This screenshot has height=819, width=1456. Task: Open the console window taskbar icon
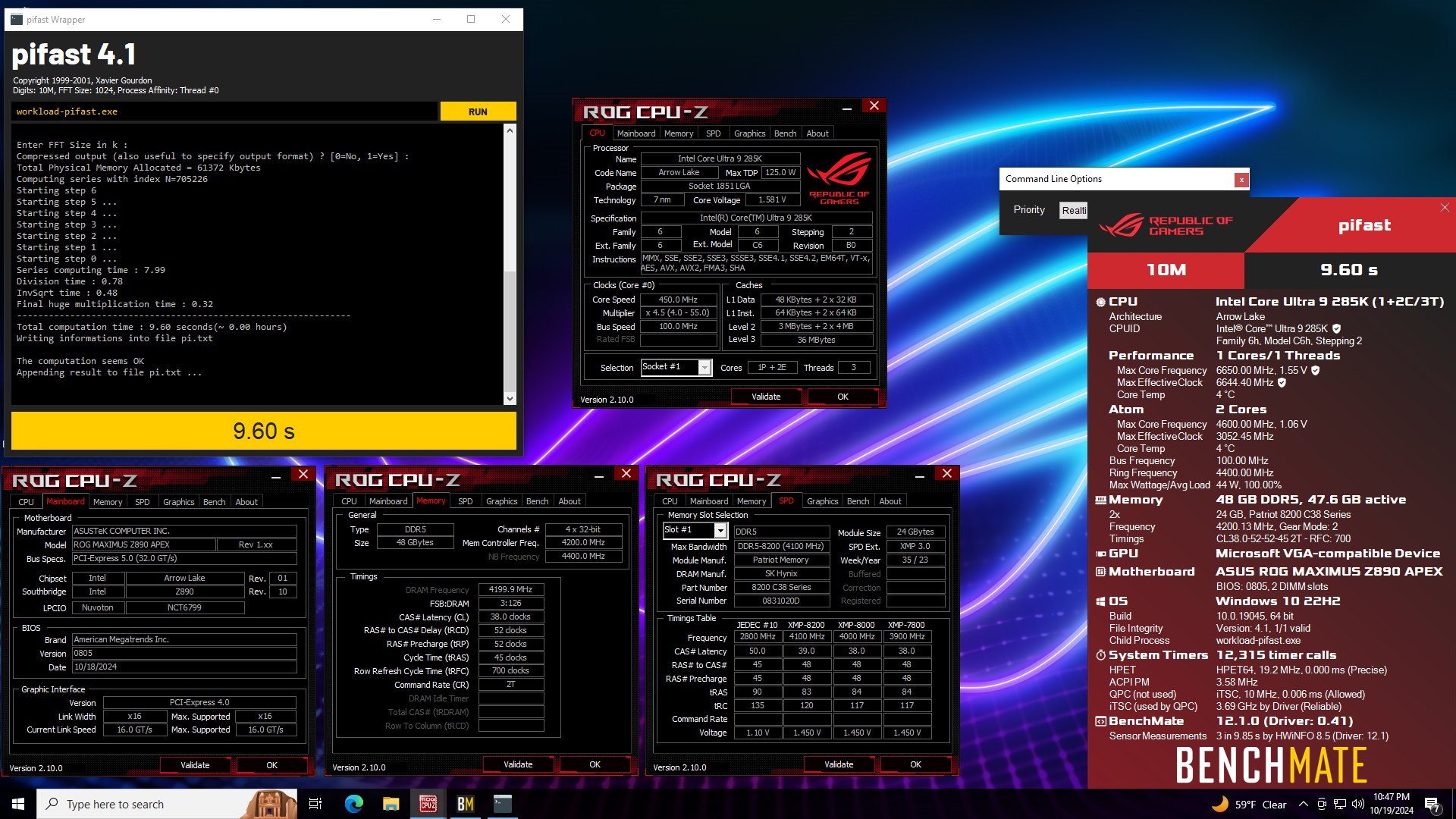point(502,804)
